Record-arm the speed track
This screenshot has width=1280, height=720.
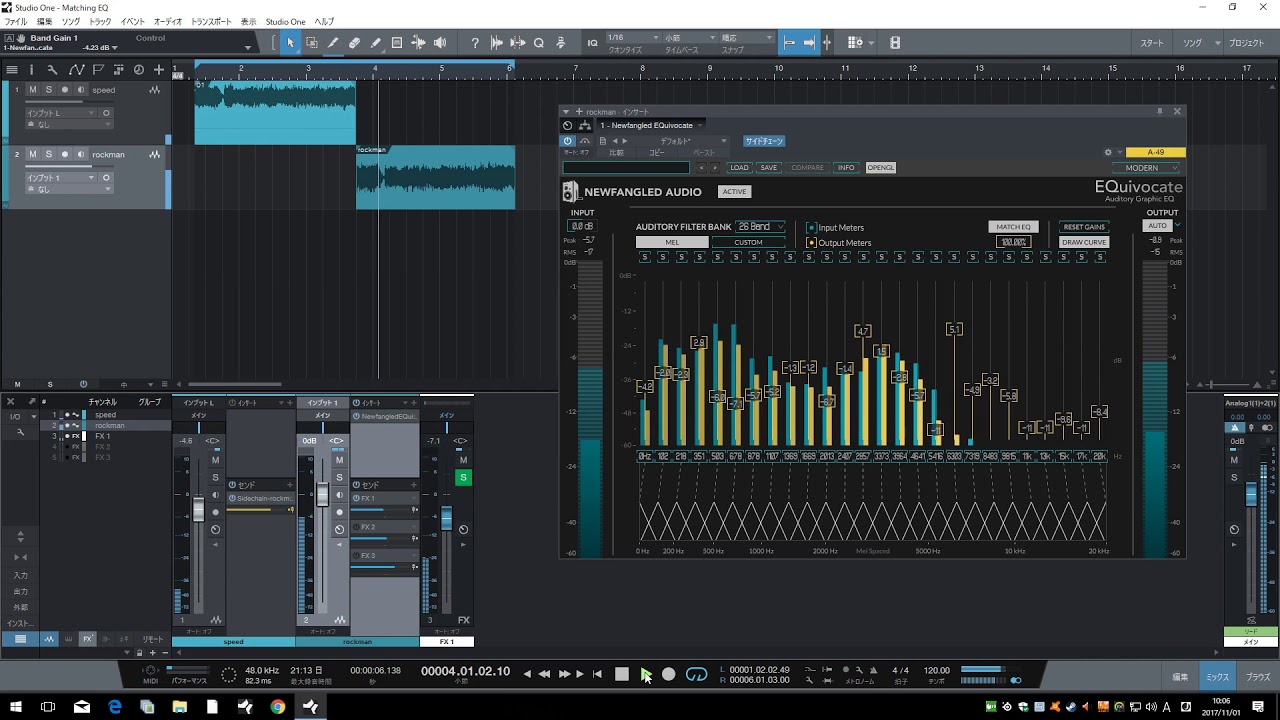pyautogui.click(x=65, y=90)
